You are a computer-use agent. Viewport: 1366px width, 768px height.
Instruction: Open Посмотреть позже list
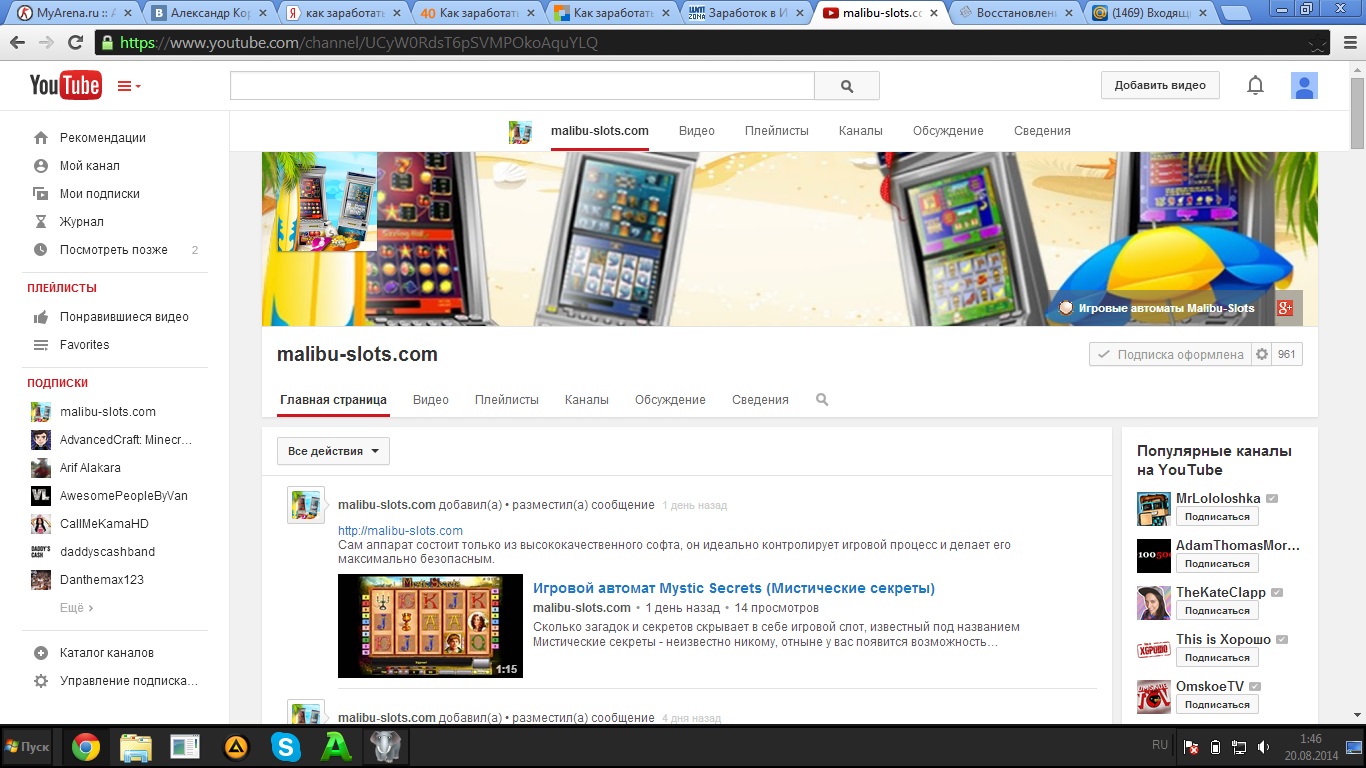[x=113, y=250]
